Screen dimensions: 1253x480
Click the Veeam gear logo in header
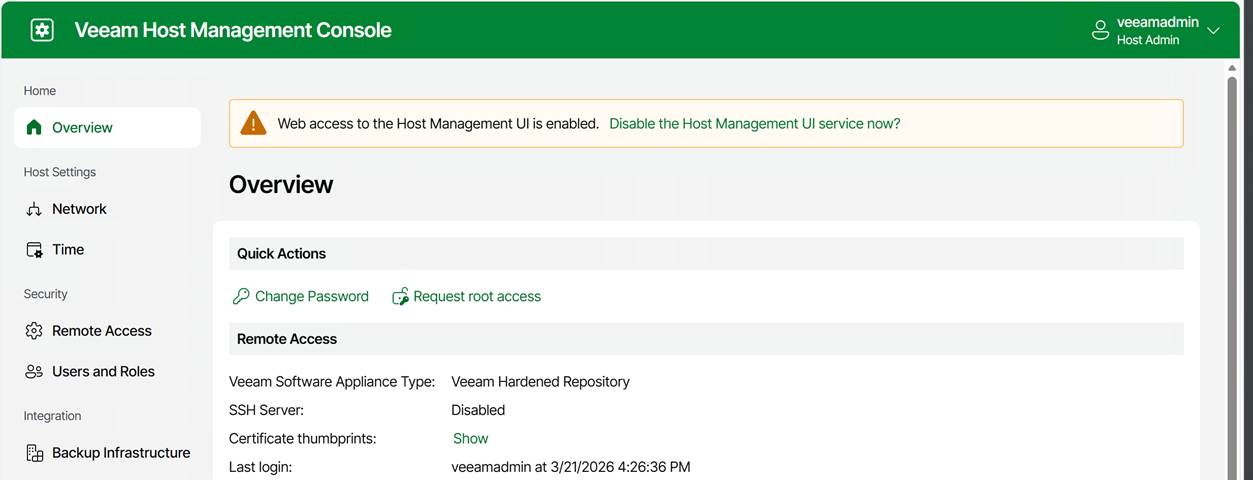41,30
